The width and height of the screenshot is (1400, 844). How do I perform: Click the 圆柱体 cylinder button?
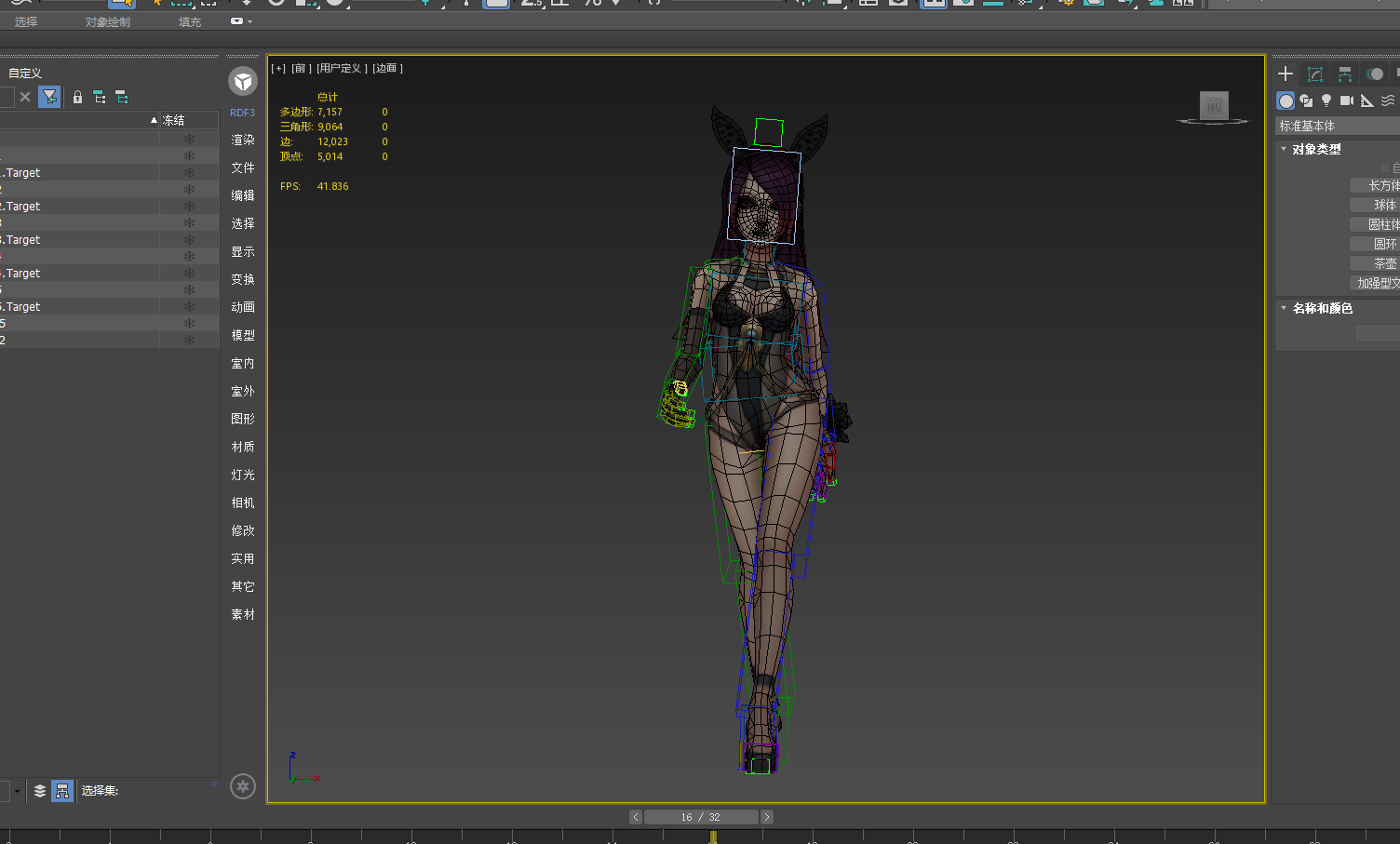1376,224
